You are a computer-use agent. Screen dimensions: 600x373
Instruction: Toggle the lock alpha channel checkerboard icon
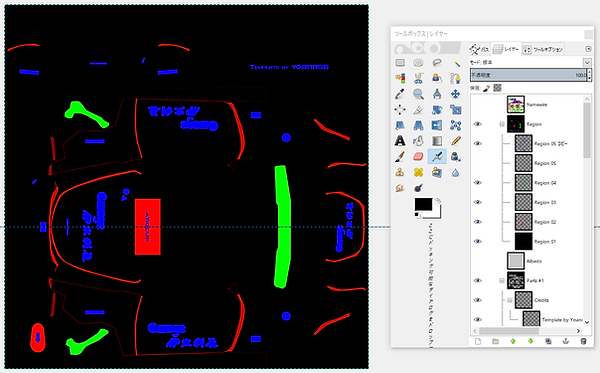(x=497, y=88)
